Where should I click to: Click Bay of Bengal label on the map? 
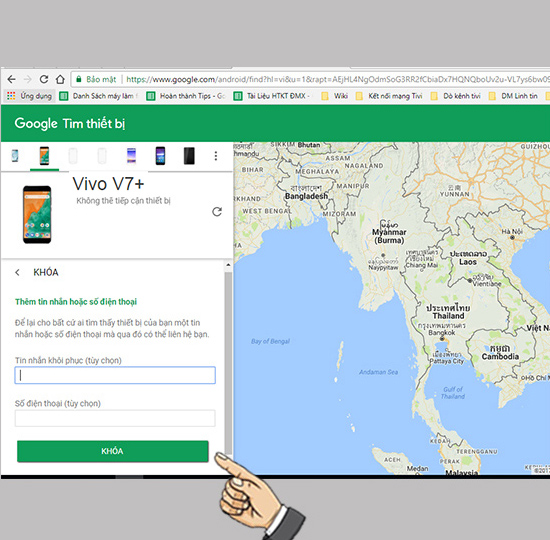pyautogui.click(x=270, y=341)
